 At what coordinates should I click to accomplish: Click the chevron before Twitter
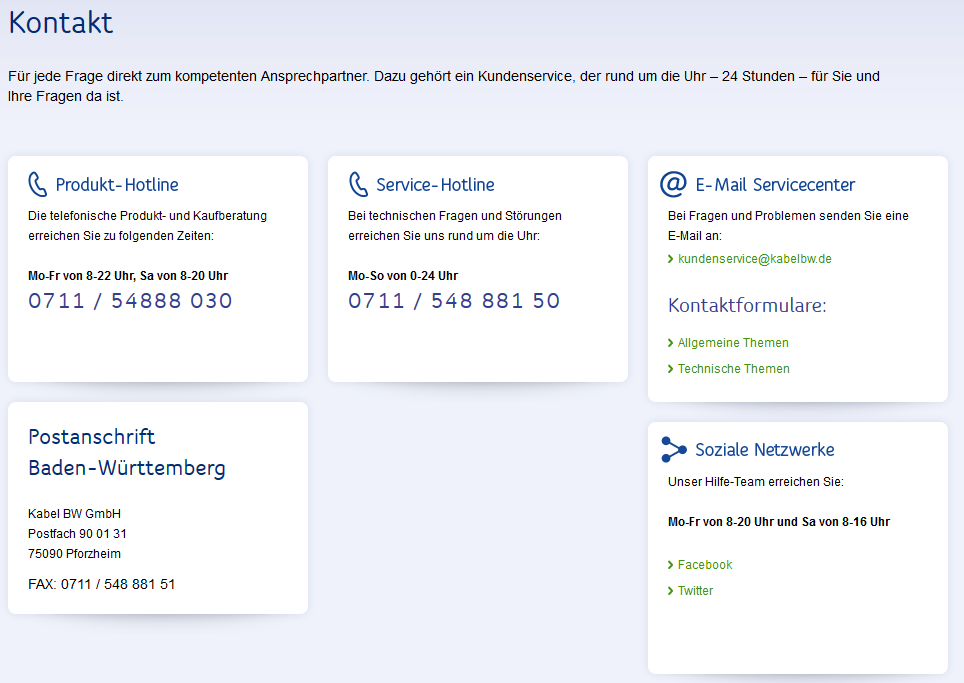670,591
